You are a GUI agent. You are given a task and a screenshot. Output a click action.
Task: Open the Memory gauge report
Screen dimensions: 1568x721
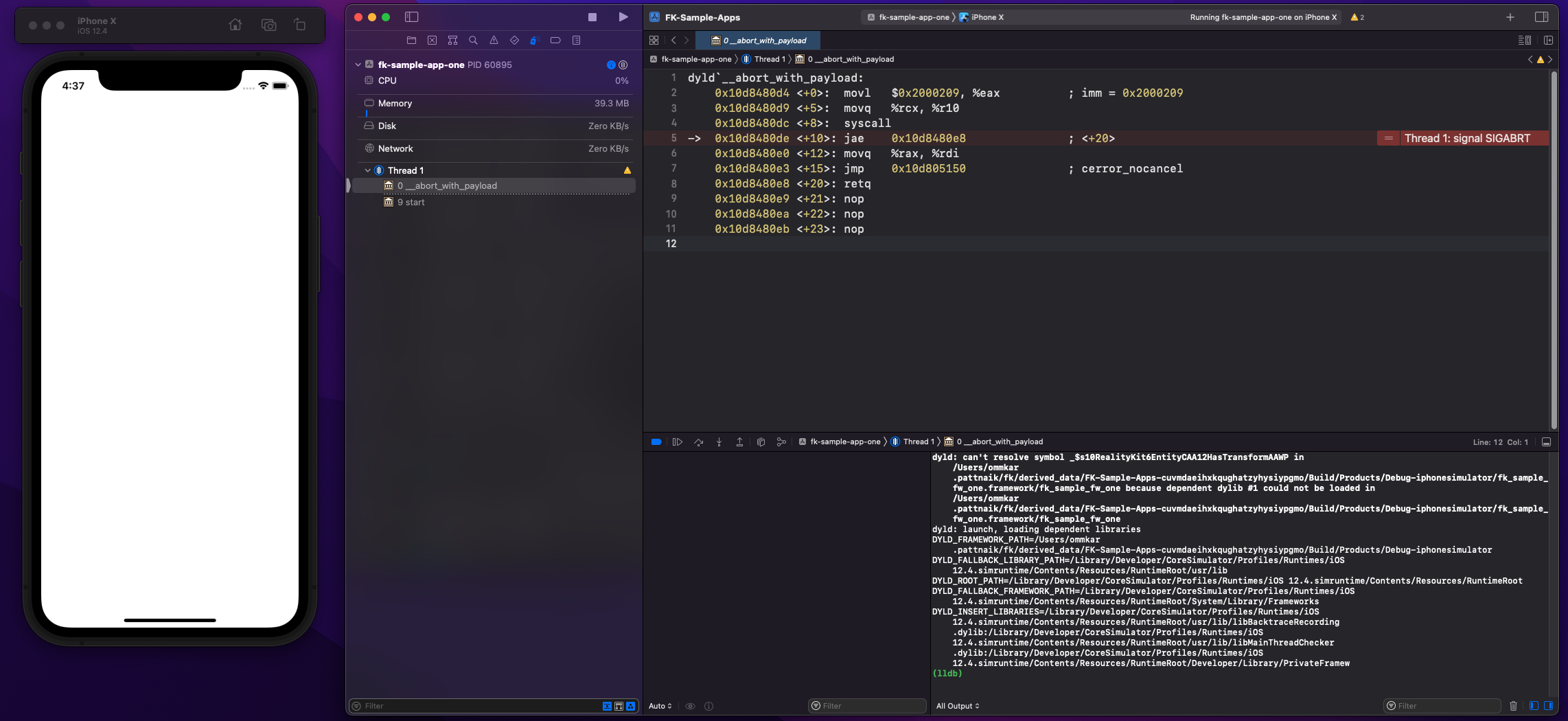pos(395,104)
